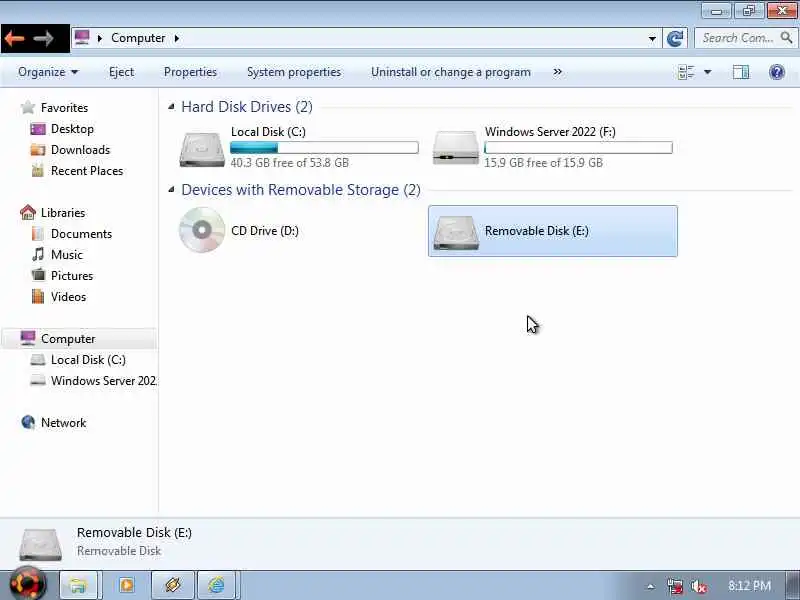Open the address bar history dropdown
The image size is (800, 600).
pyautogui.click(x=652, y=38)
